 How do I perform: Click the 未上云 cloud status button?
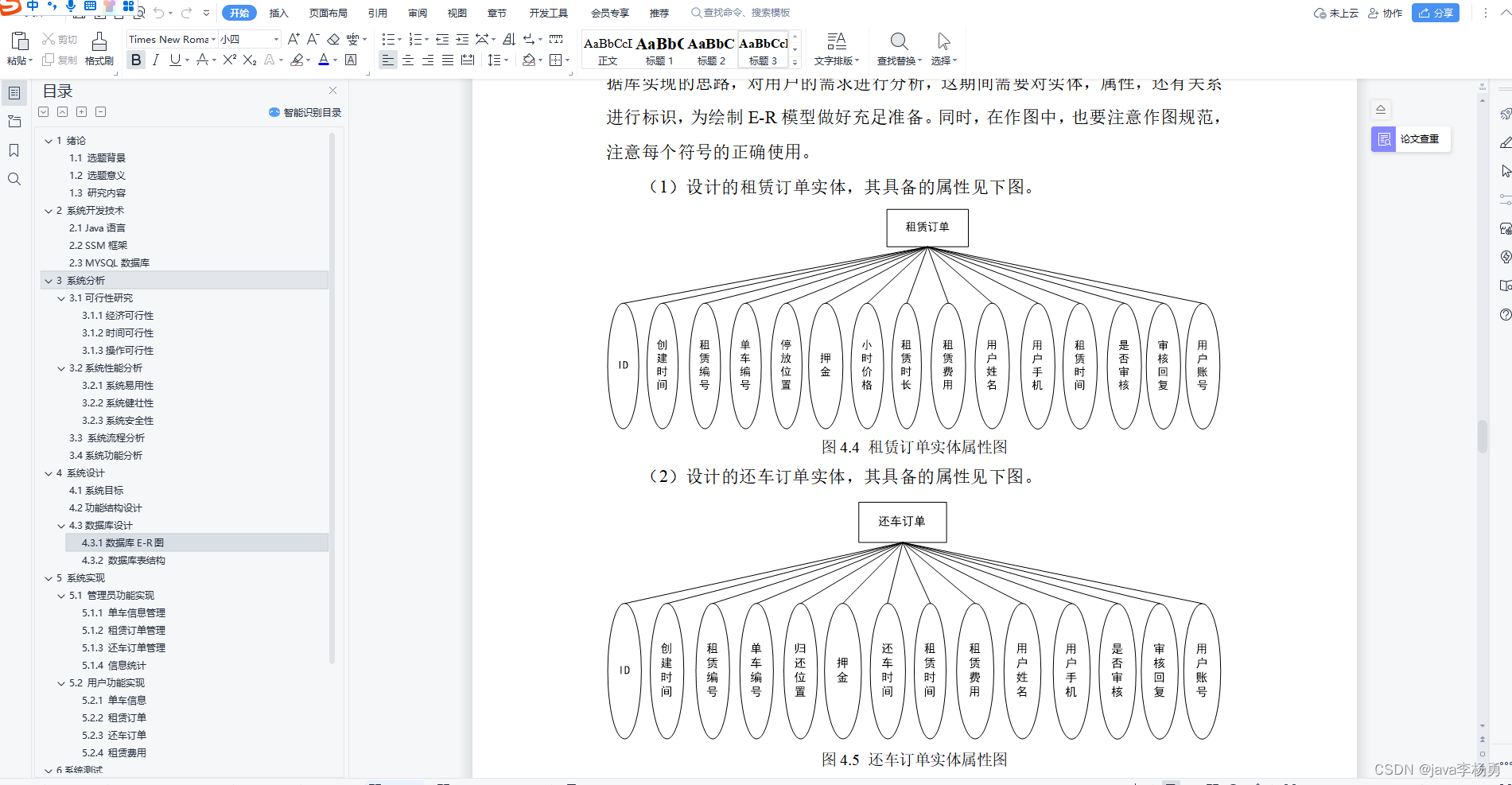click(x=1336, y=13)
